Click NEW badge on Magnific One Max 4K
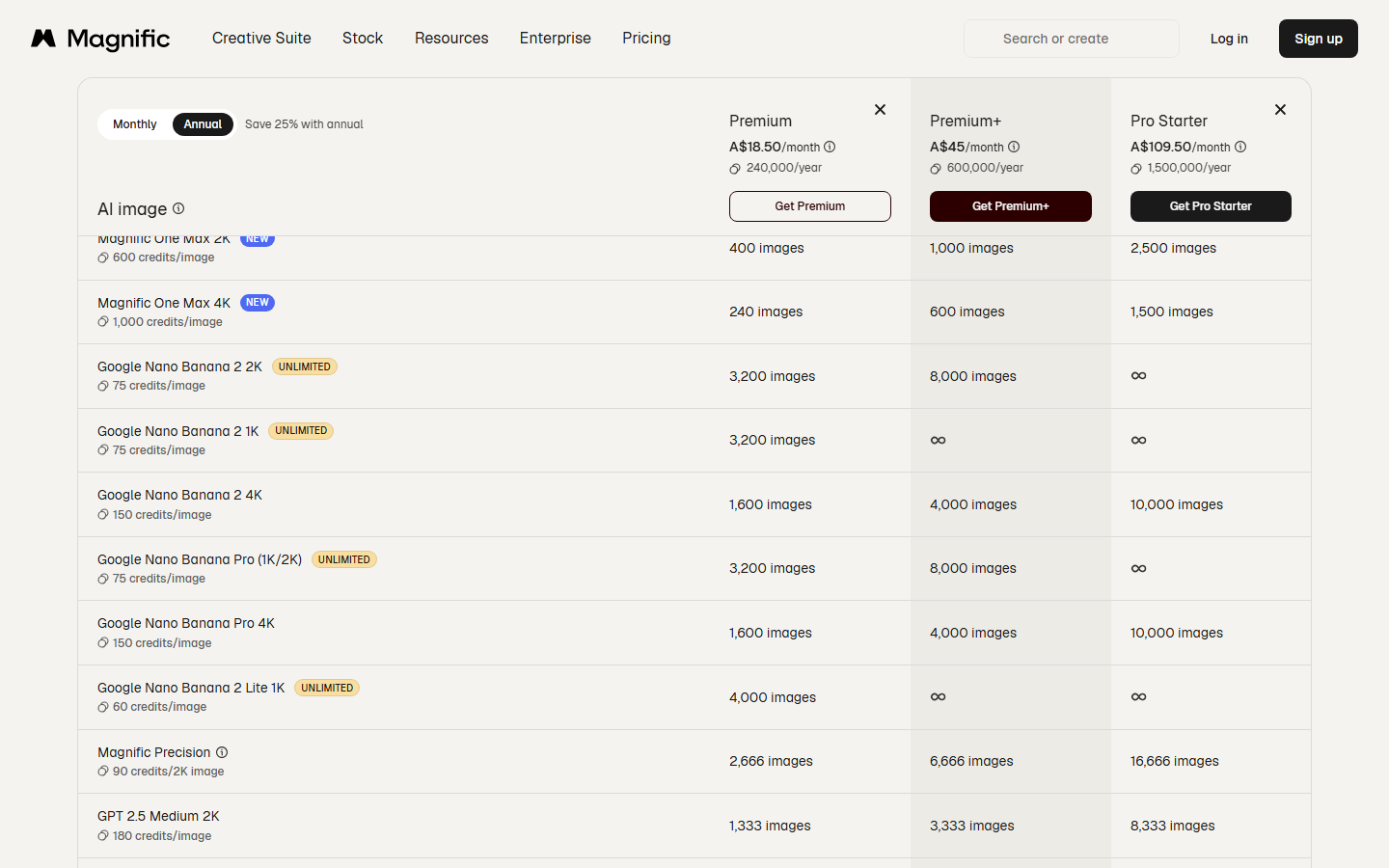Screen dimensions: 1389x868 258,303
